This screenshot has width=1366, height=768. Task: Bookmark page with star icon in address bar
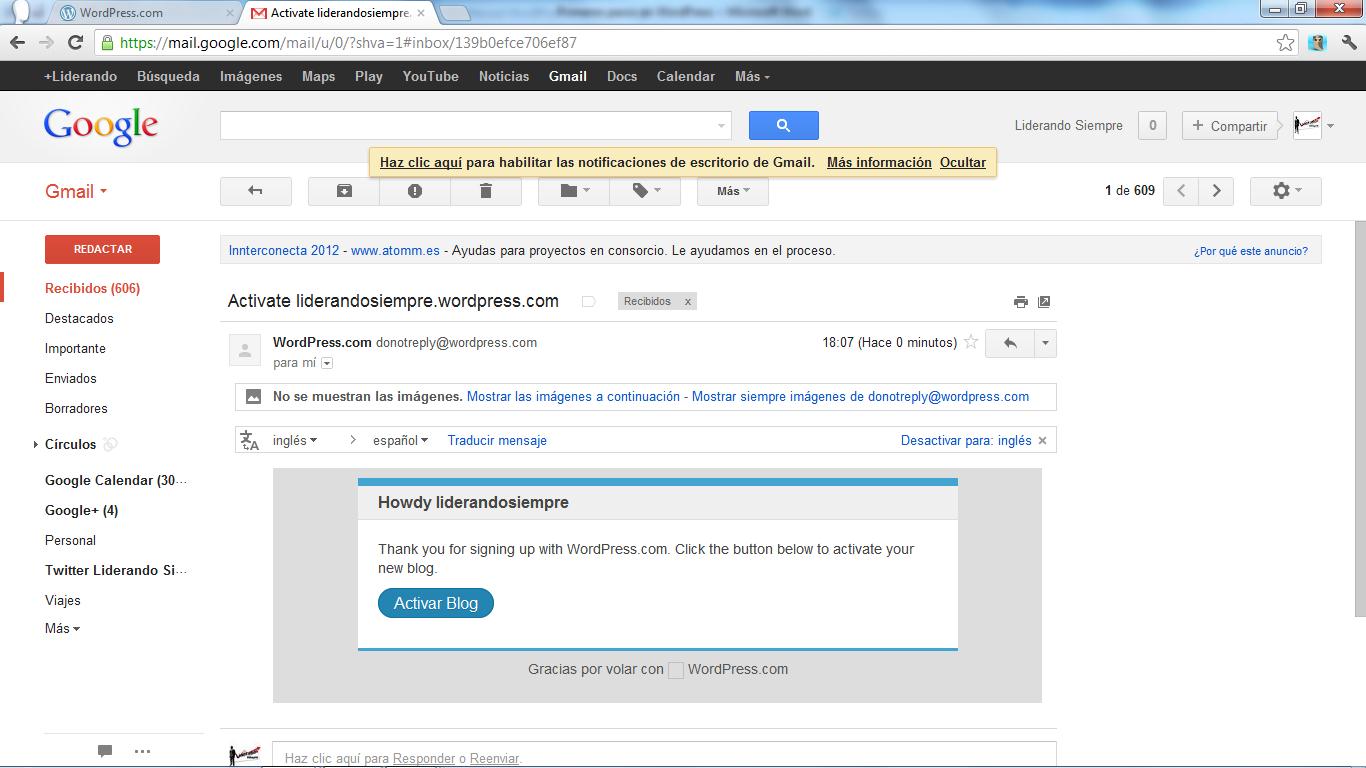pyautogui.click(x=1286, y=42)
